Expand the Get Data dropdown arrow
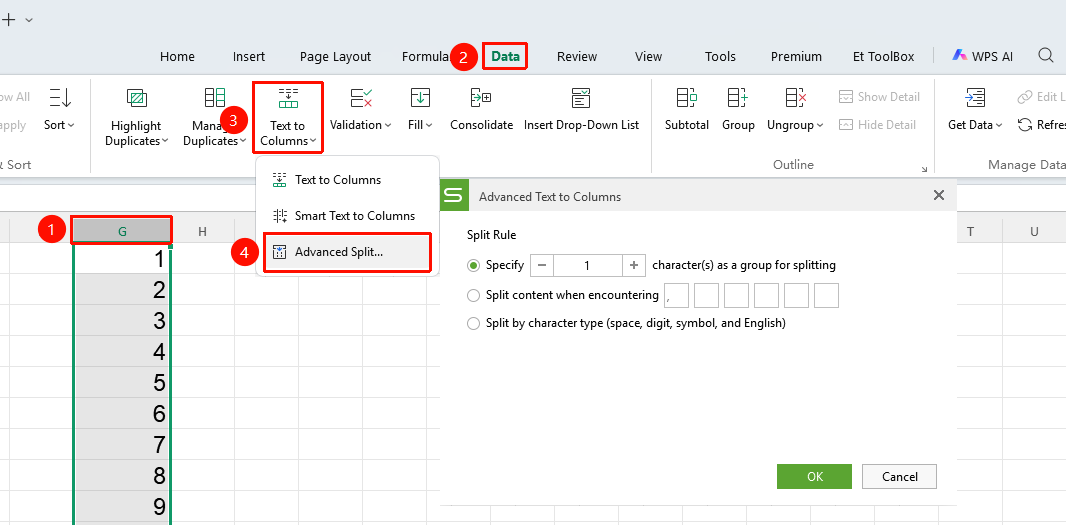 (x=999, y=125)
